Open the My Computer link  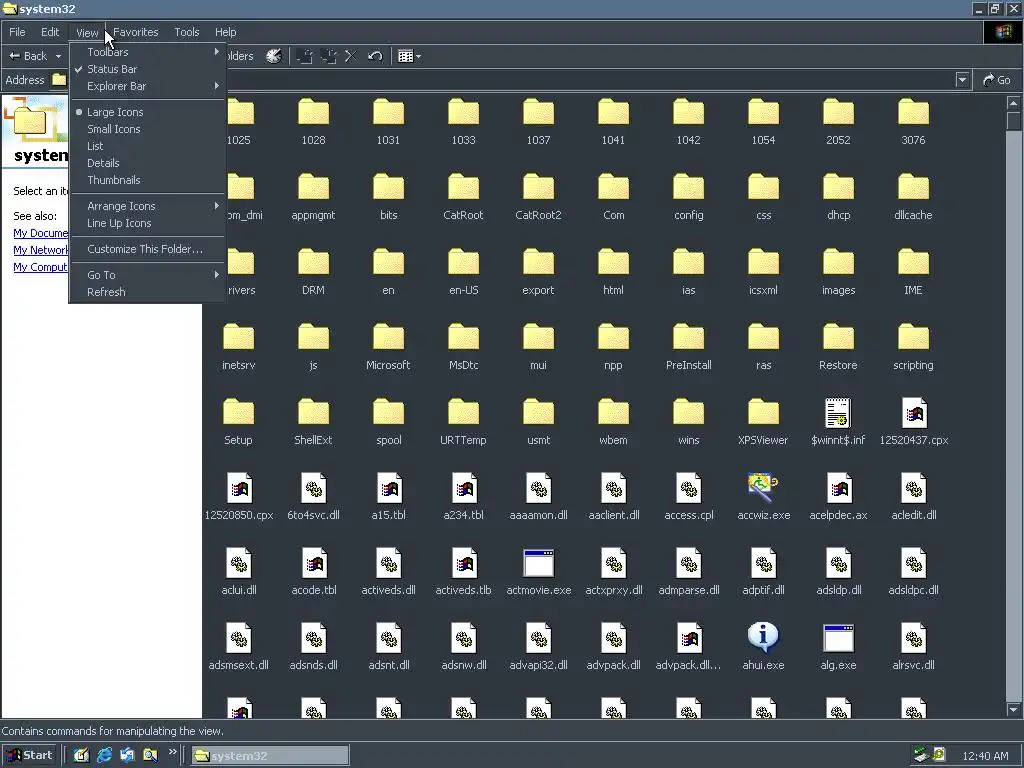click(x=40, y=267)
